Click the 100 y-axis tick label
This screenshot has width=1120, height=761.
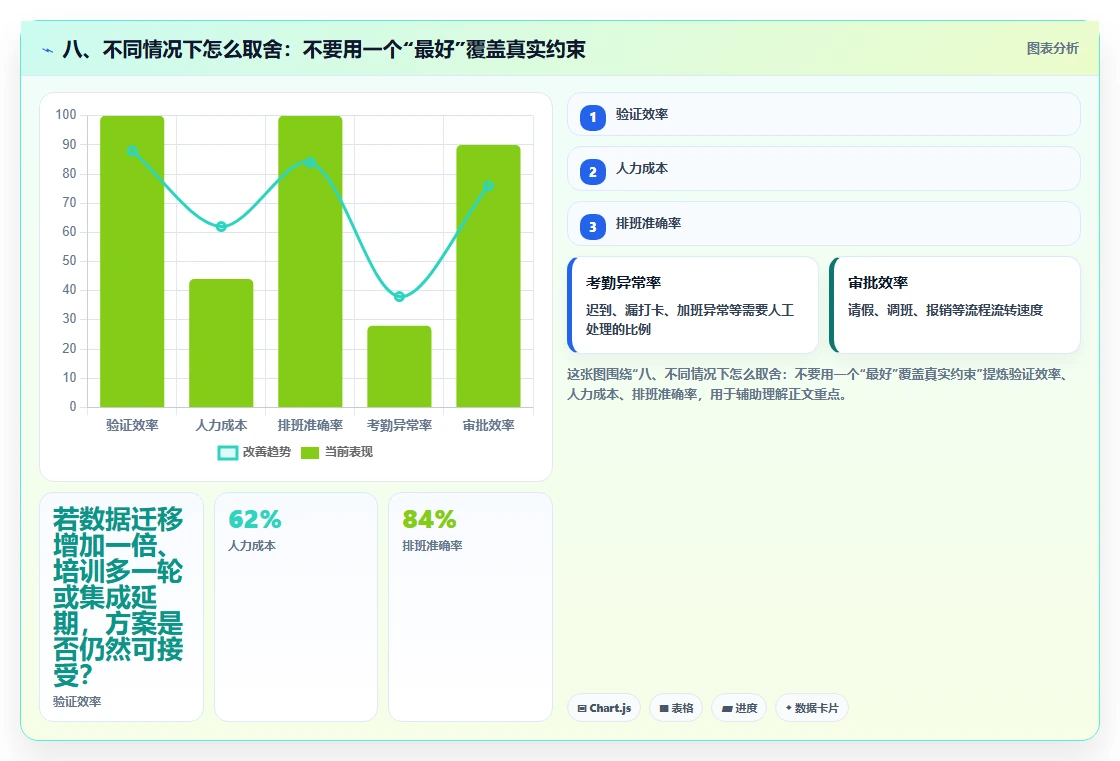coord(66,114)
